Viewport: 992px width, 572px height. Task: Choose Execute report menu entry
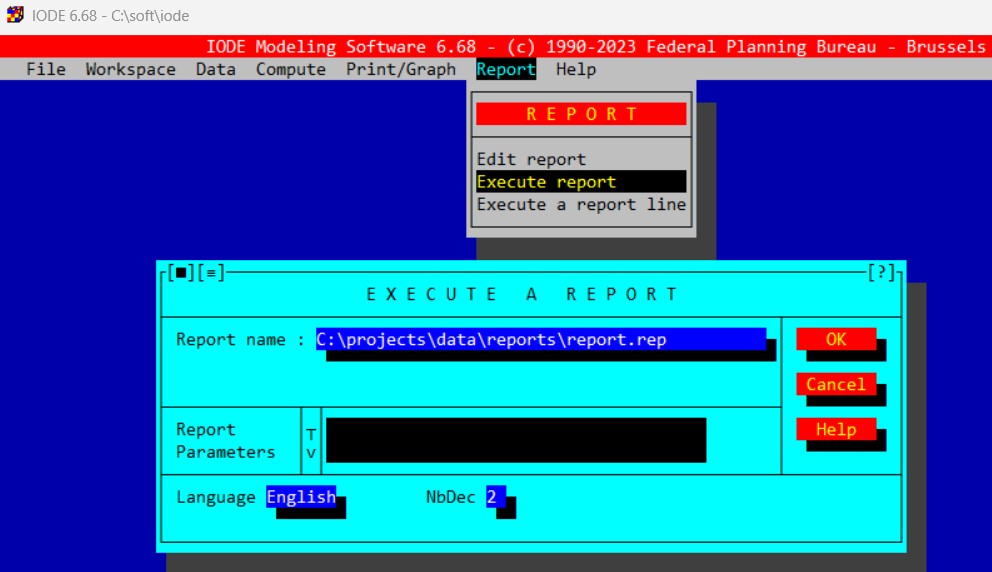(581, 182)
